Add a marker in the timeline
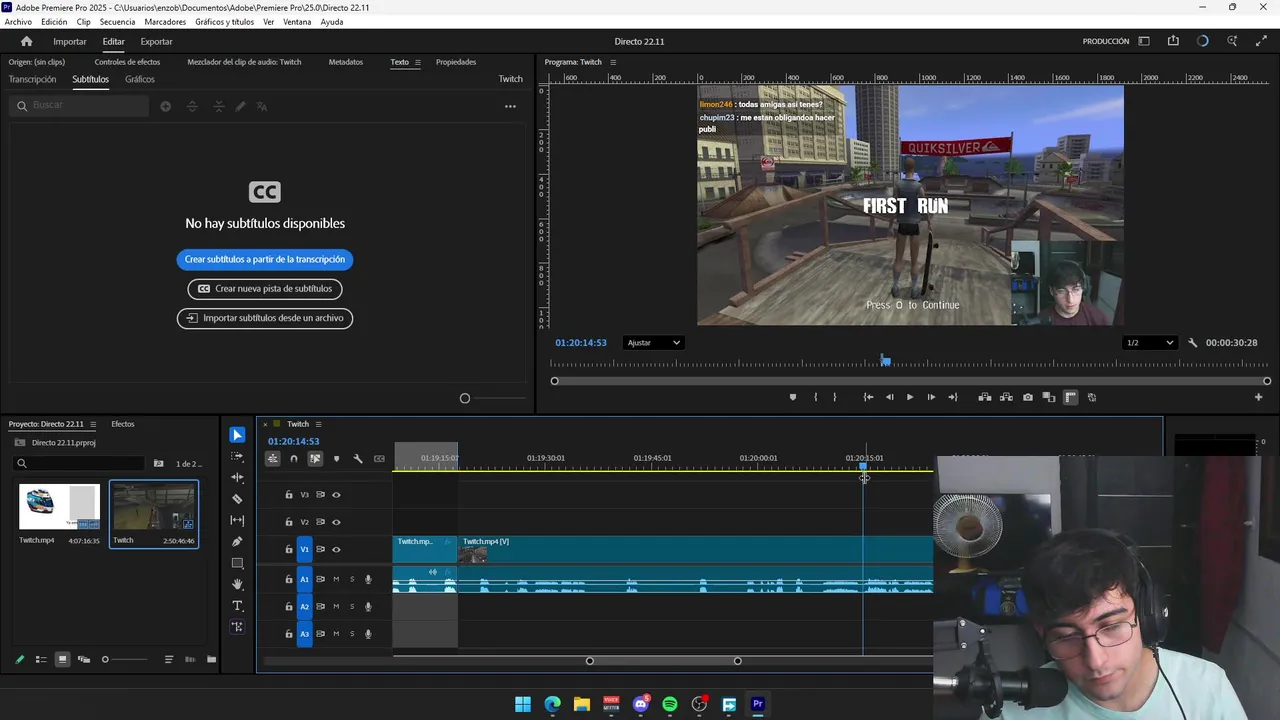Image resolution: width=1280 pixels, height=720 pixels. (336, 459)
